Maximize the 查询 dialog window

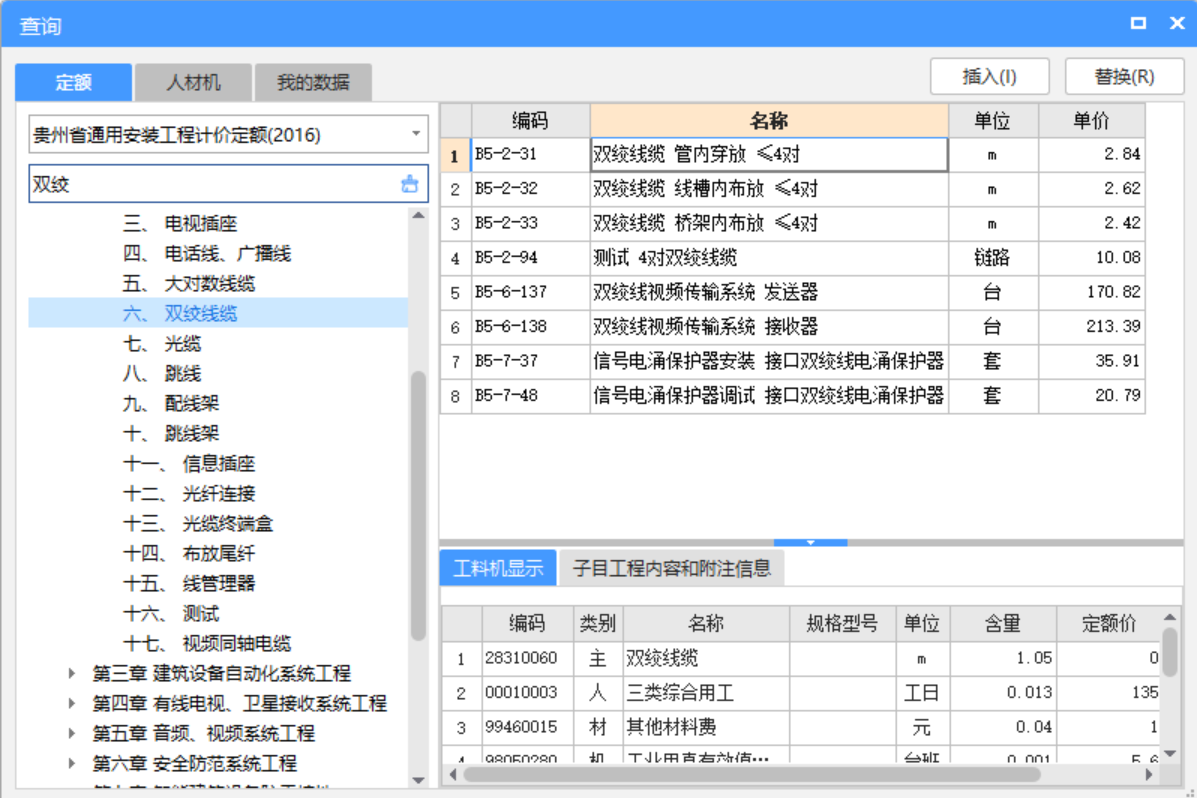coord(1138,24)
